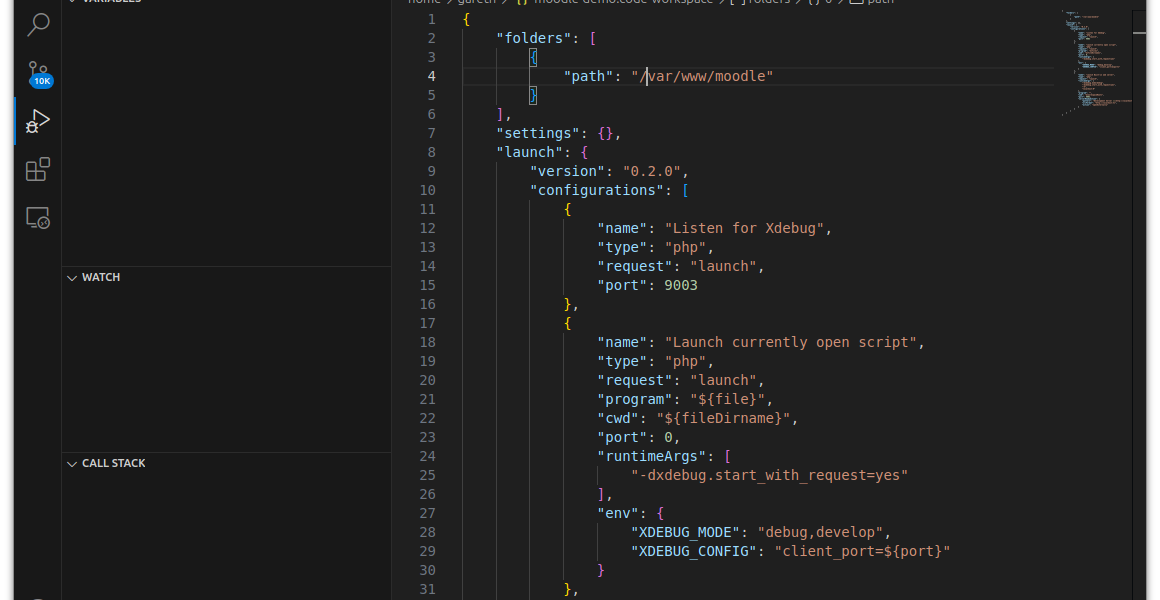Screen dimensions: 1160x600
Task: Click the CALL STACK header label
Action: point(113,463)
